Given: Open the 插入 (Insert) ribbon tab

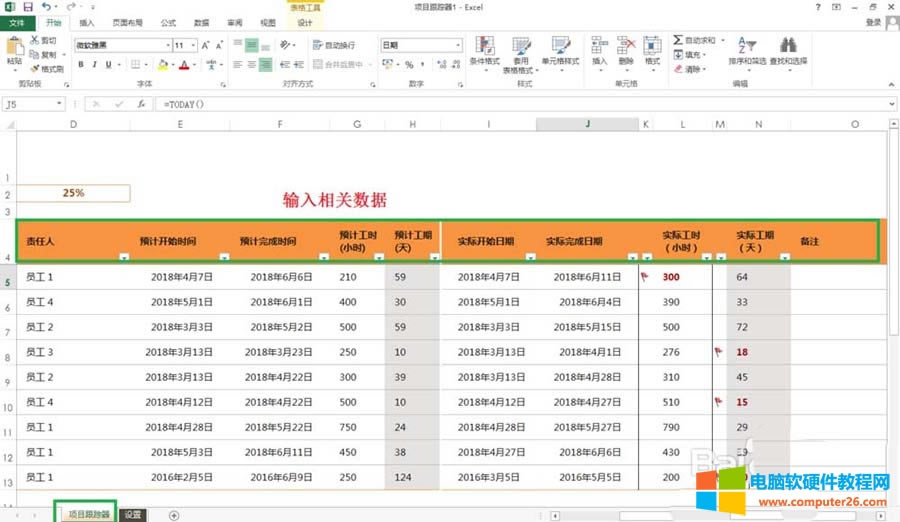Looking at the screenshot, I should (x=87, y=22).
